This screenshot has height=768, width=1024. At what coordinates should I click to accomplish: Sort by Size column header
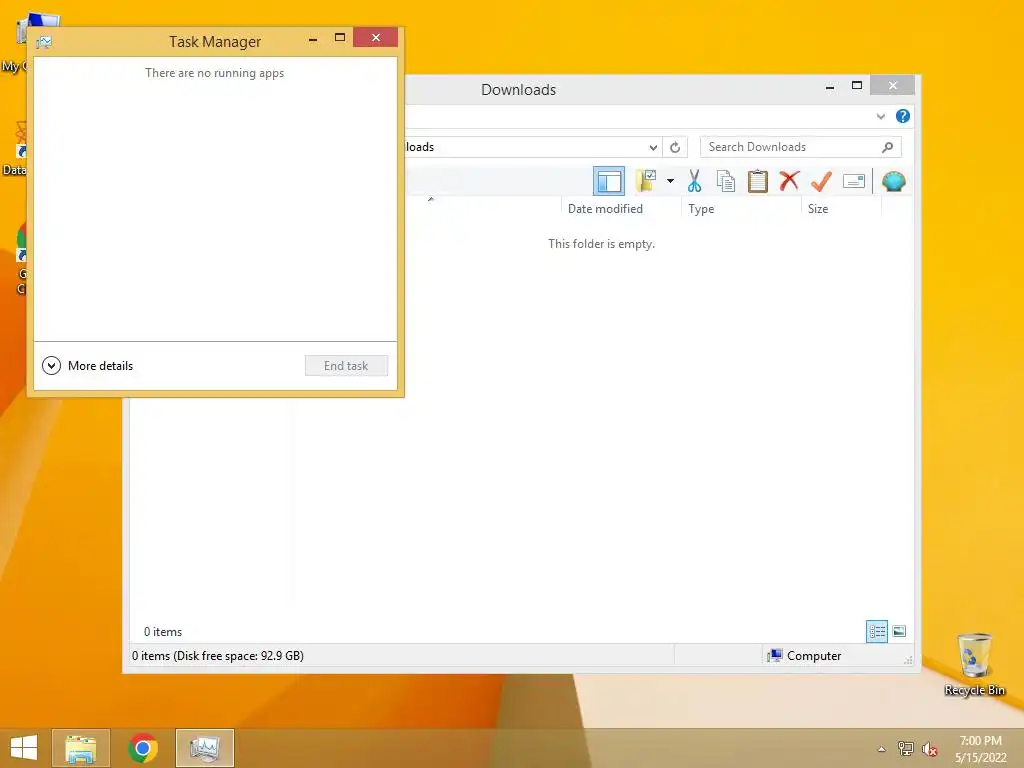pos(818,209)
